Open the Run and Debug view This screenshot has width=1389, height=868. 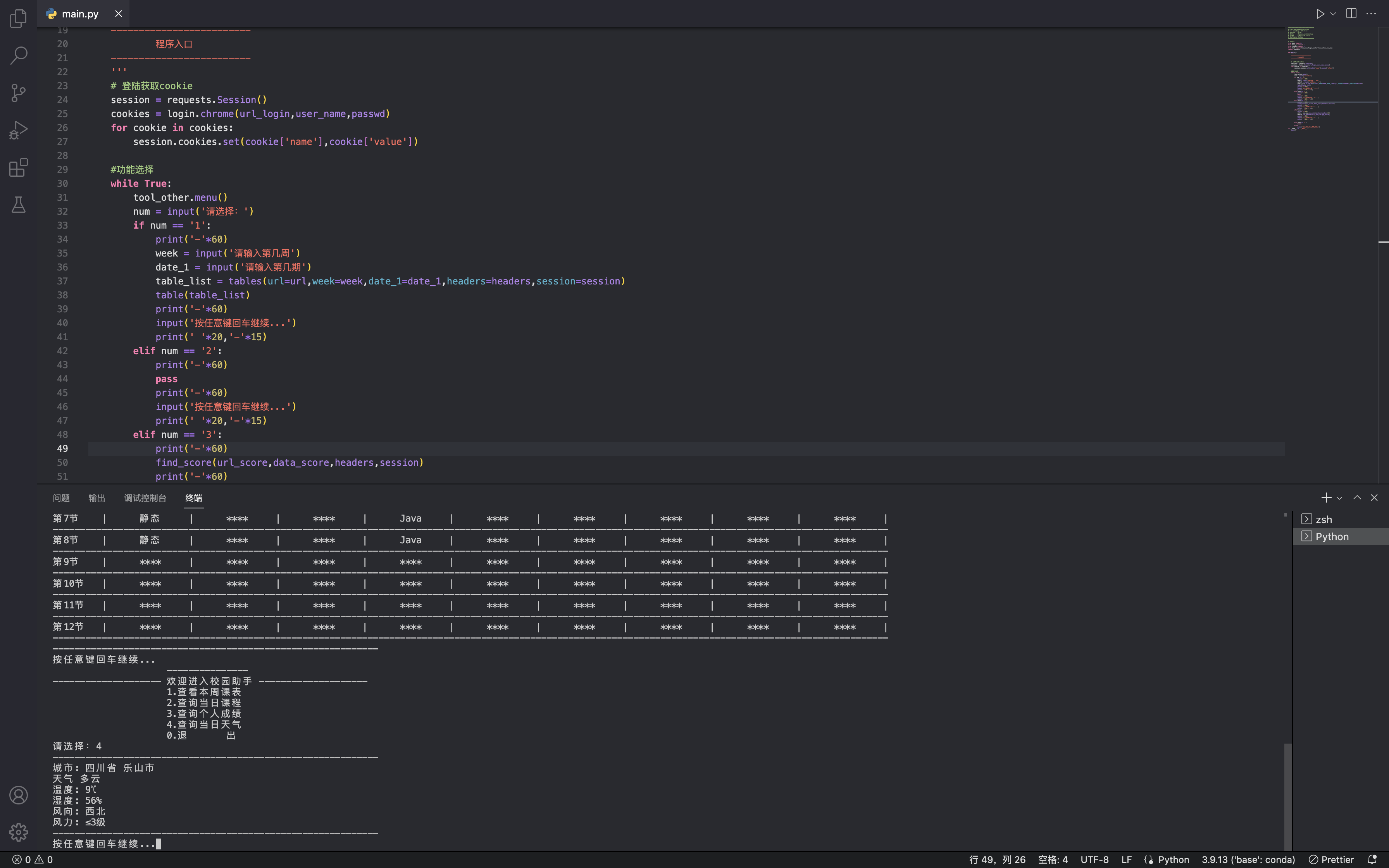pos(18,130)
